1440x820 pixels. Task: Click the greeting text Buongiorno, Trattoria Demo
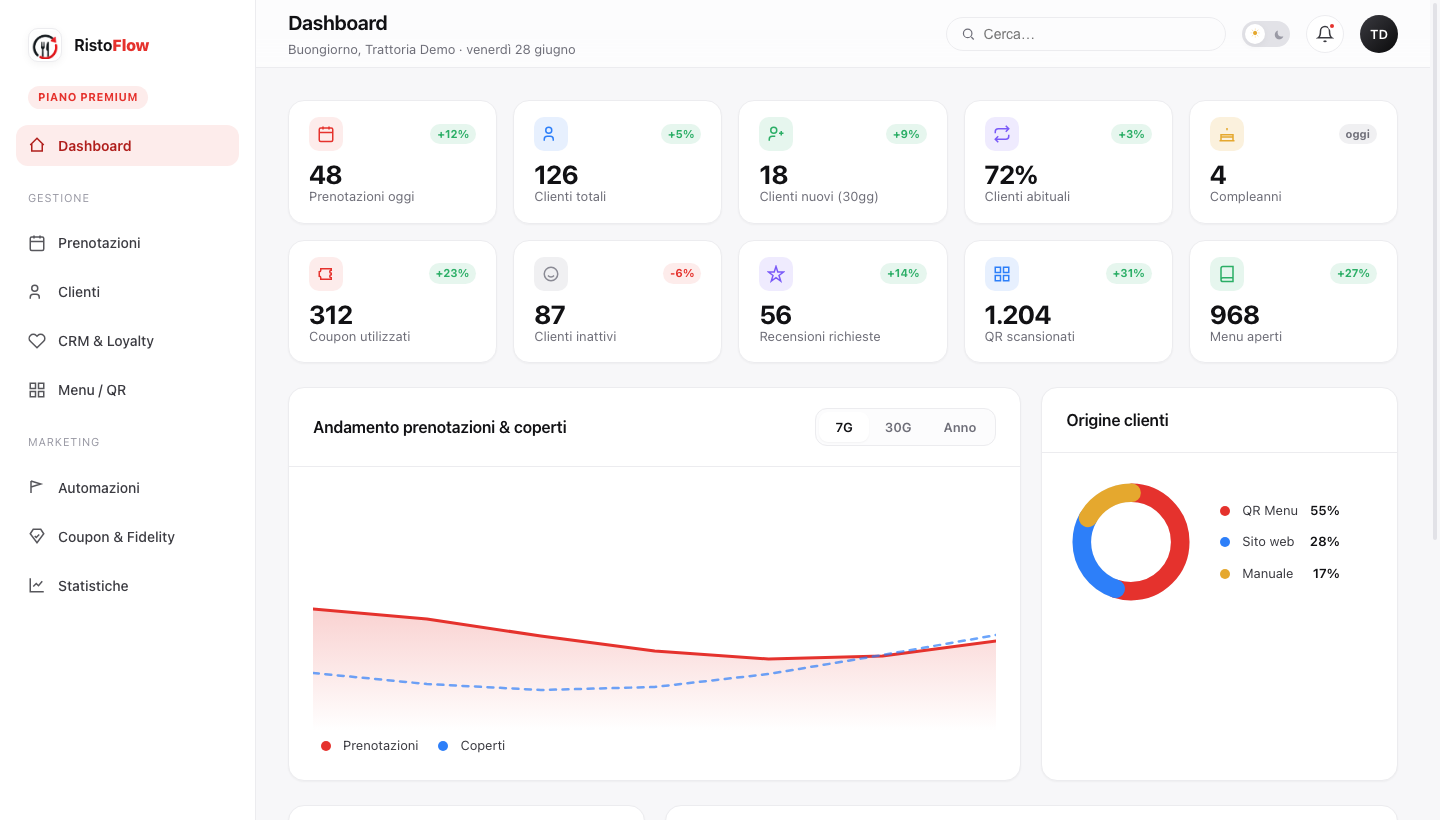(x=371, y=49)
